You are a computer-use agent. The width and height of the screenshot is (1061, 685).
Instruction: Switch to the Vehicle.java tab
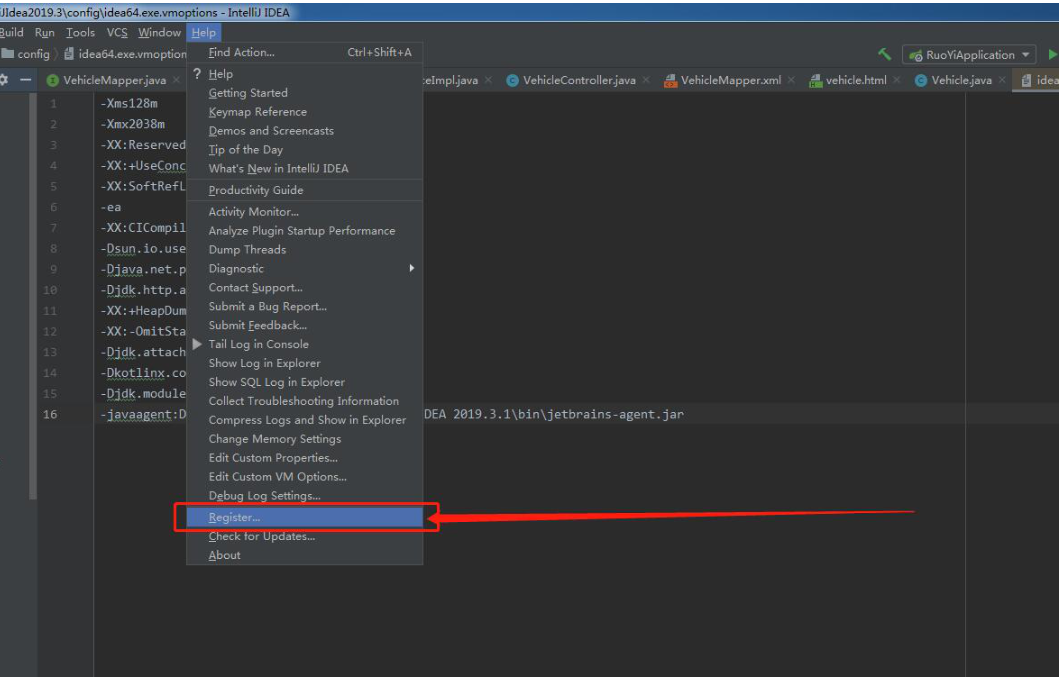[x=960, y=80]
